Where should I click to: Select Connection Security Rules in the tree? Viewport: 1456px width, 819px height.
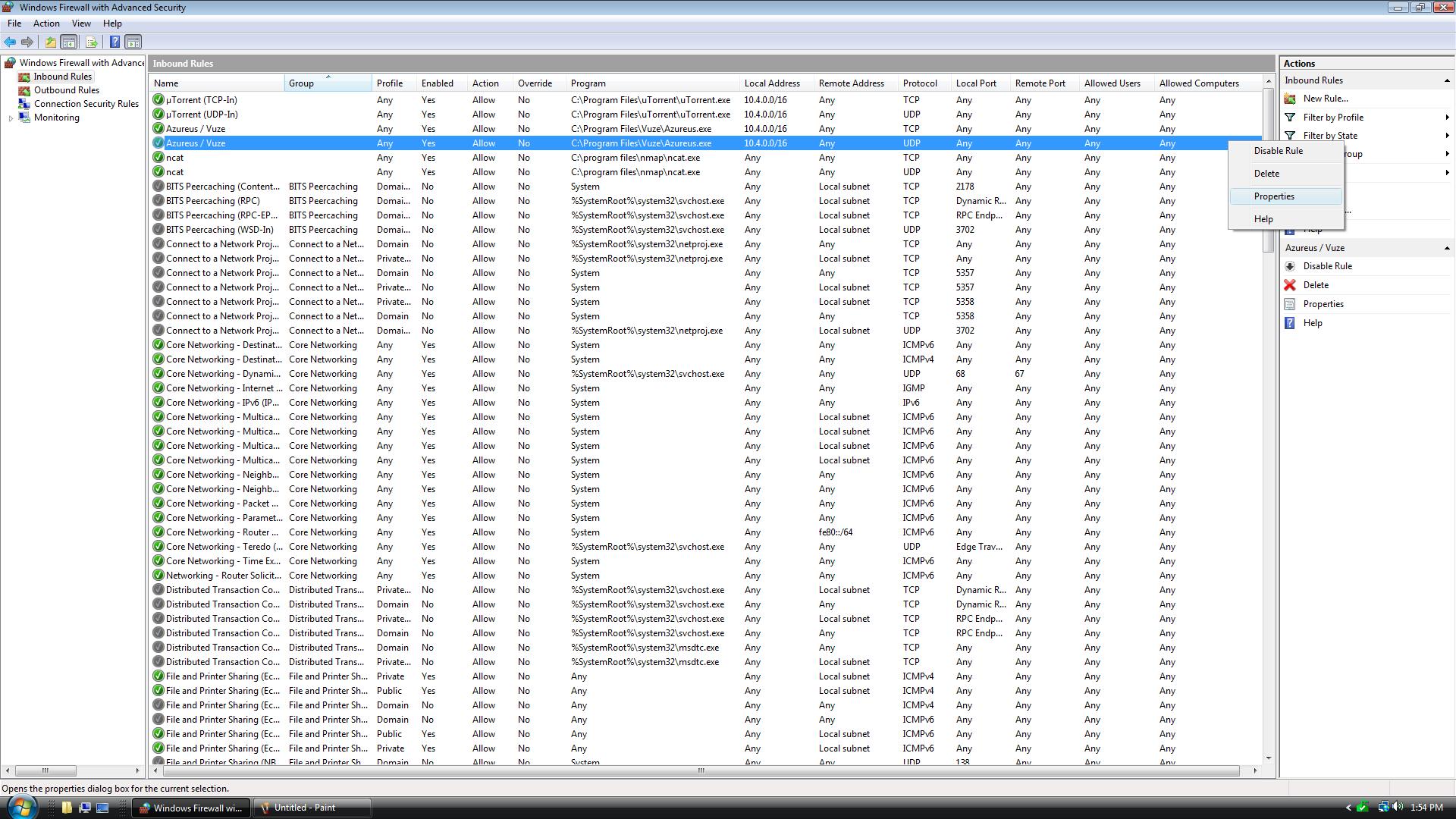coord(86,104)
